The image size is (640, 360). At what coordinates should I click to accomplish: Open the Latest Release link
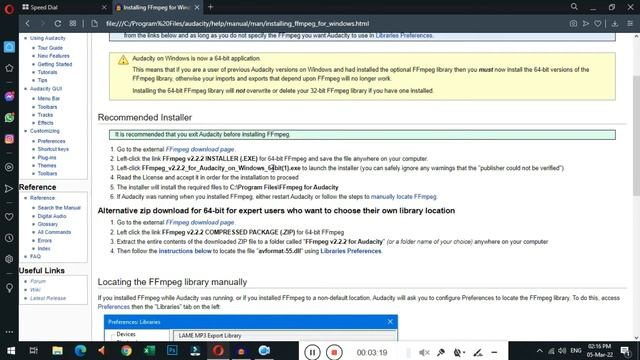[48, 298]
